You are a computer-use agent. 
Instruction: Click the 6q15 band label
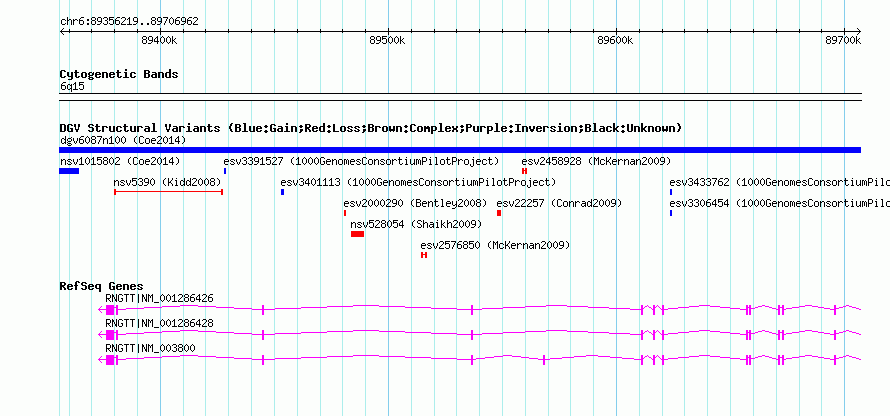(72, 86)
